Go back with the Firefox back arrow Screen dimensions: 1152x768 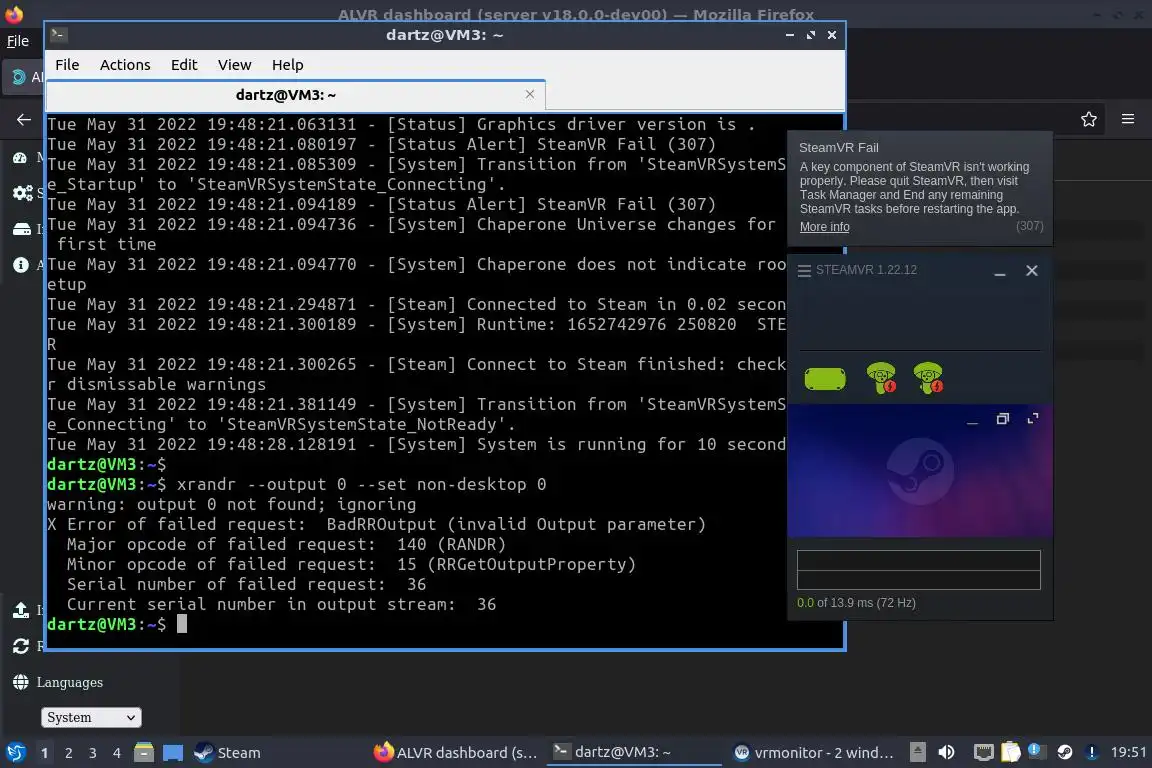point(24,119)
